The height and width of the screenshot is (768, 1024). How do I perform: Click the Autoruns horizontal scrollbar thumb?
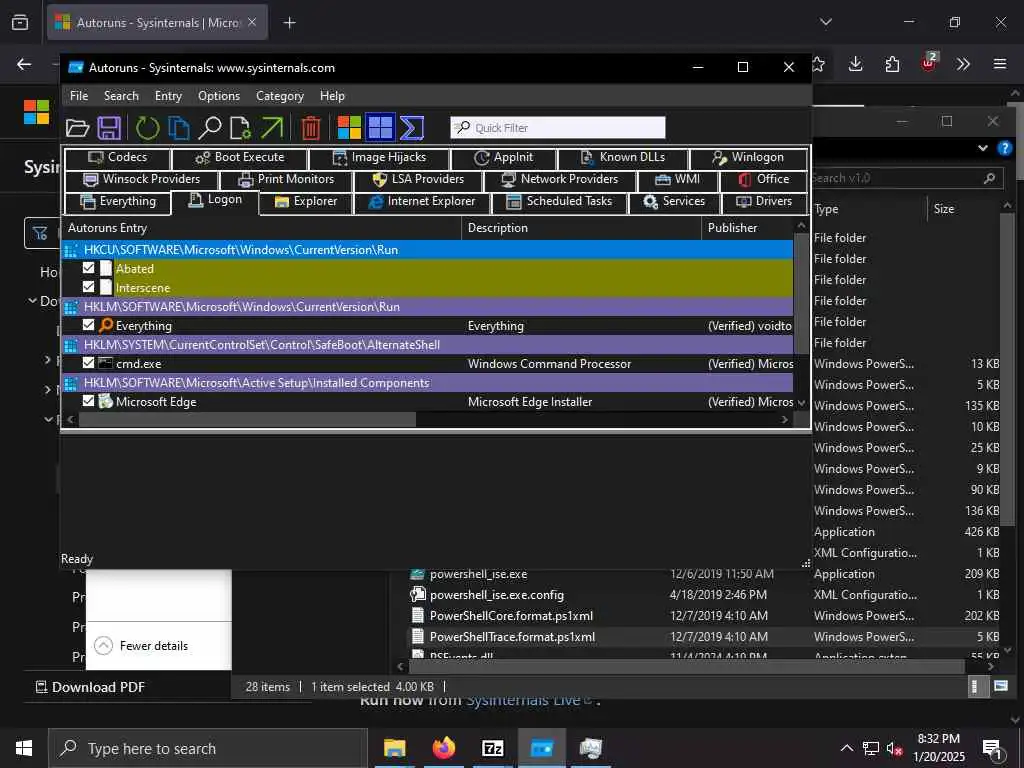point(247,420)
